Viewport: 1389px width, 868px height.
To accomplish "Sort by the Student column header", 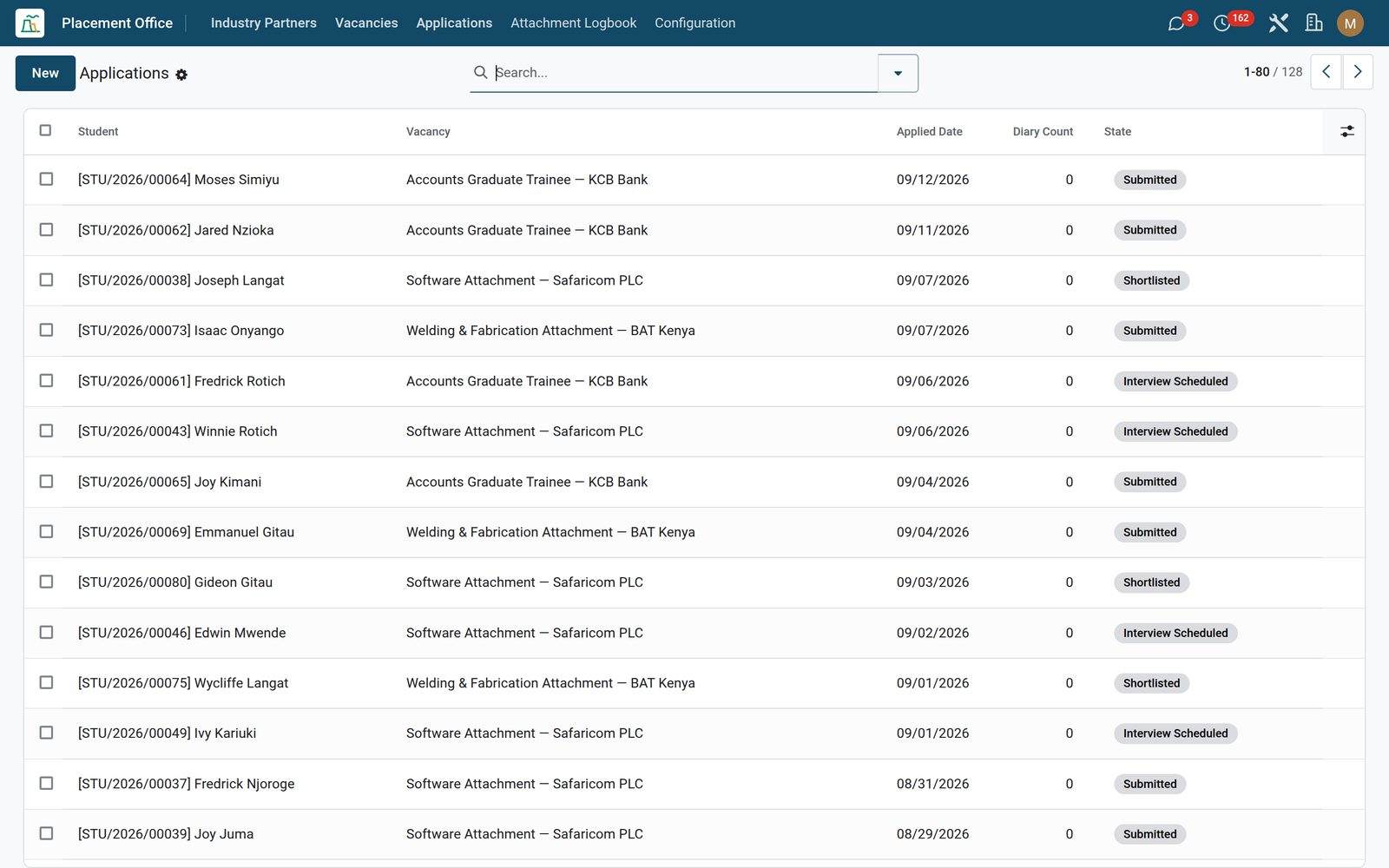I will pyautogui.click(x=98, y=132).
